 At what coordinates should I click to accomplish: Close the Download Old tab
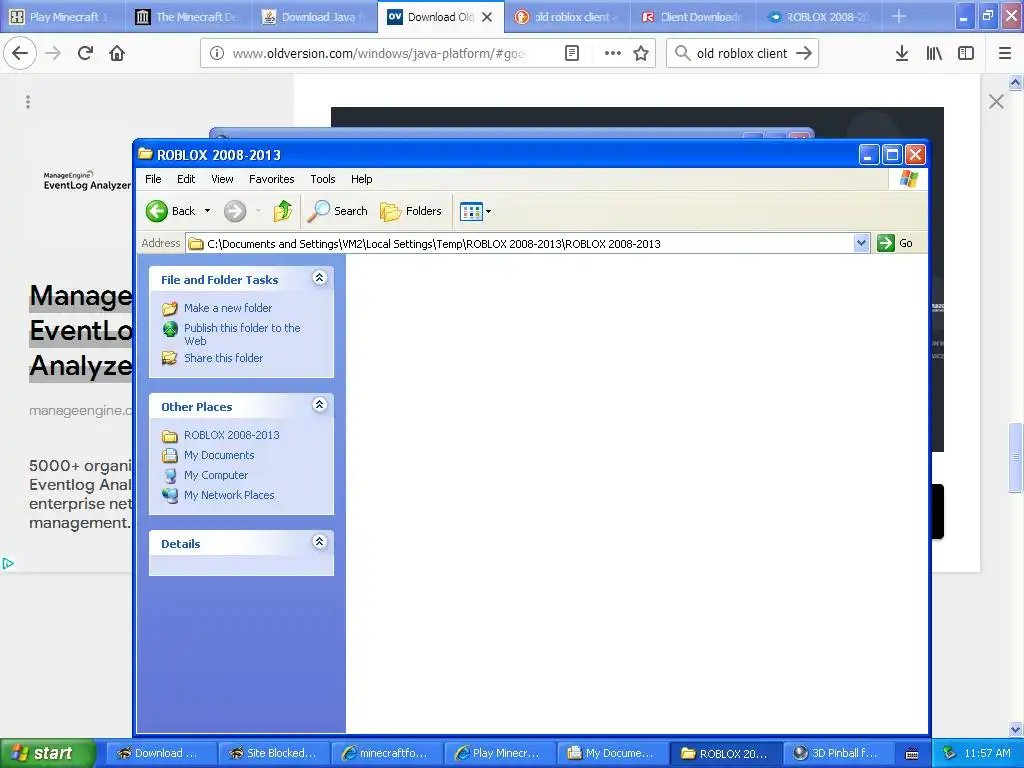click(487, 17)
